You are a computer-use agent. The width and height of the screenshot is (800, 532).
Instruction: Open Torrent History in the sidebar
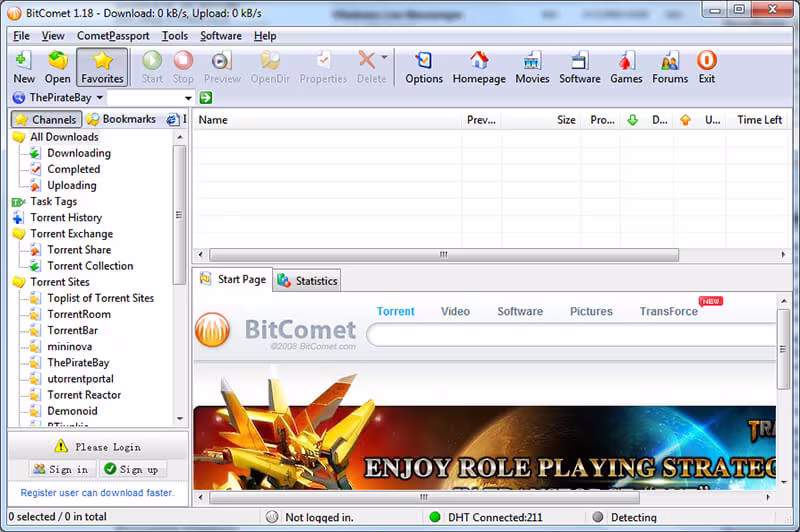coord(66,217)
